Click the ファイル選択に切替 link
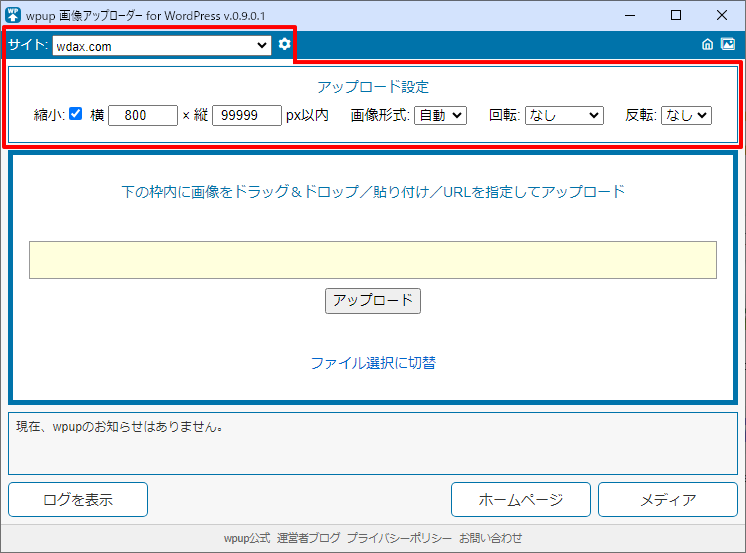This screenshot has height=553, width=746. [x=372, y=363]
